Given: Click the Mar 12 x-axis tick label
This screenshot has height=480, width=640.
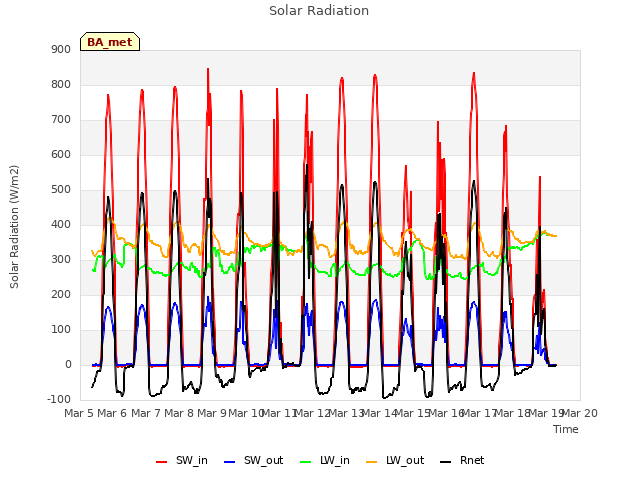Looking at the screenshot, I should [x=312, y=413].
